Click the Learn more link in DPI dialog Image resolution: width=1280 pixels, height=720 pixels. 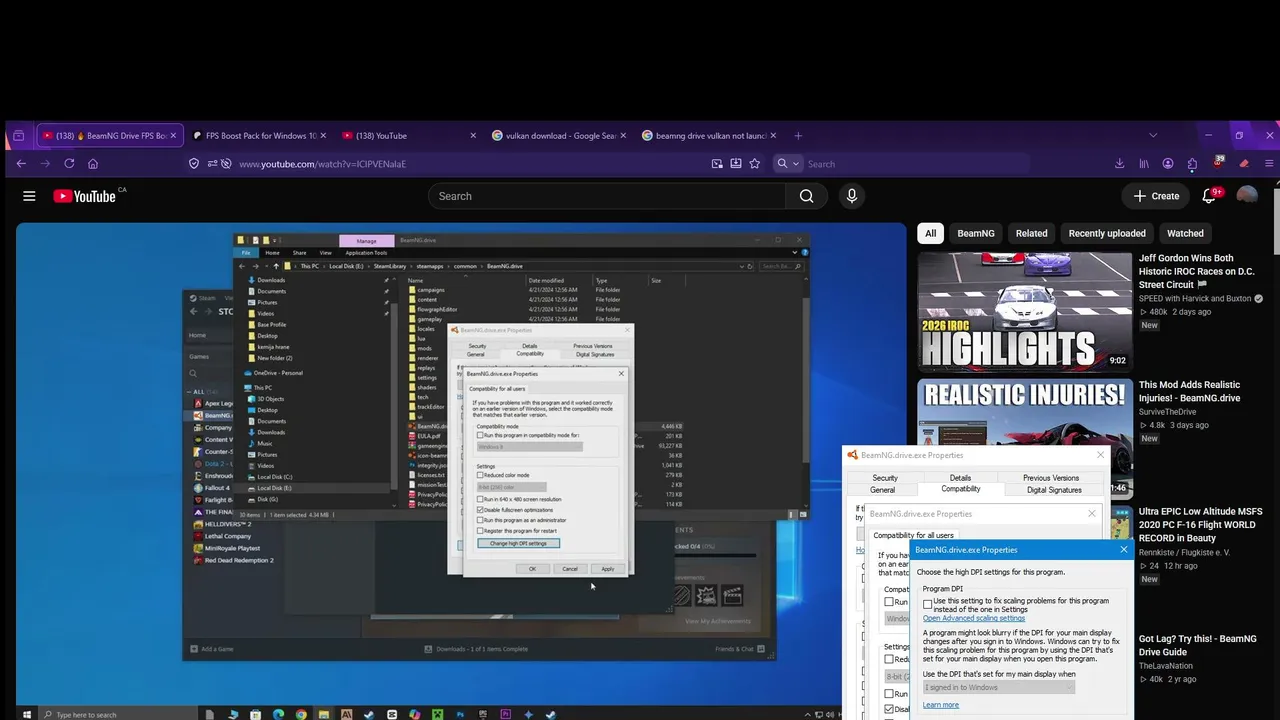click(941, 705)
